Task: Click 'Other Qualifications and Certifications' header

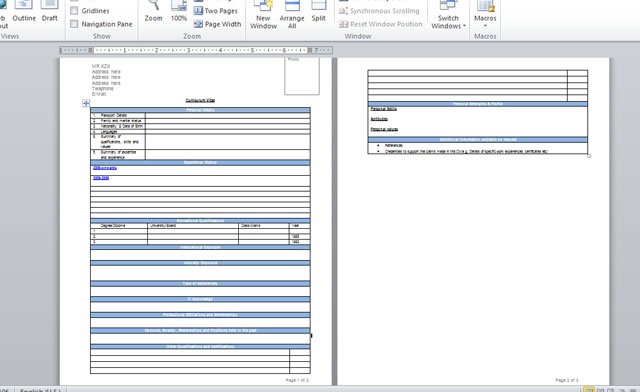Action: tap(200, 346)
